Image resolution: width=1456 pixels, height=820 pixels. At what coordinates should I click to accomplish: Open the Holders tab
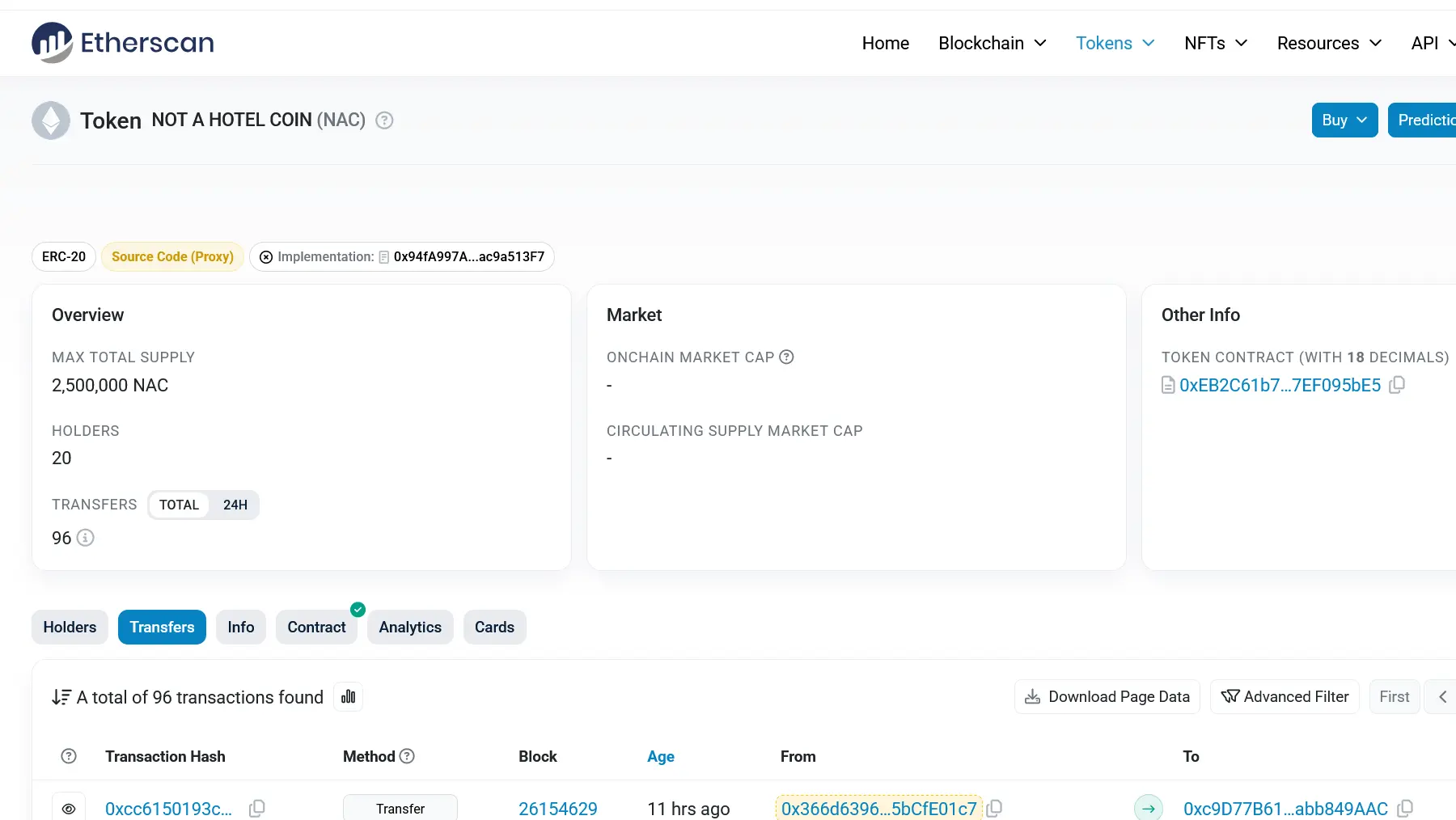[70, 628]
